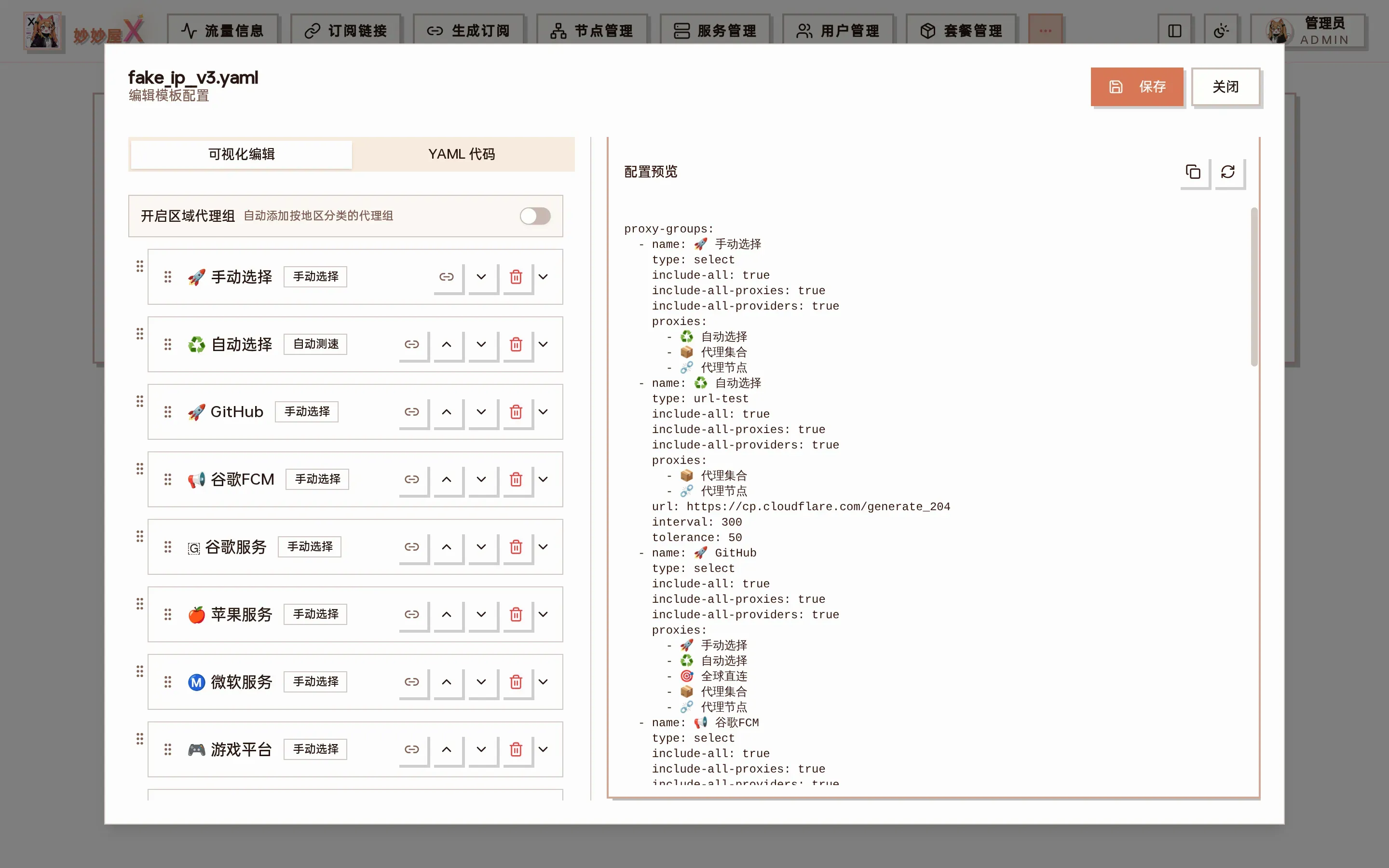Click the drag handle of the 手动选择 row

point(168,277)
